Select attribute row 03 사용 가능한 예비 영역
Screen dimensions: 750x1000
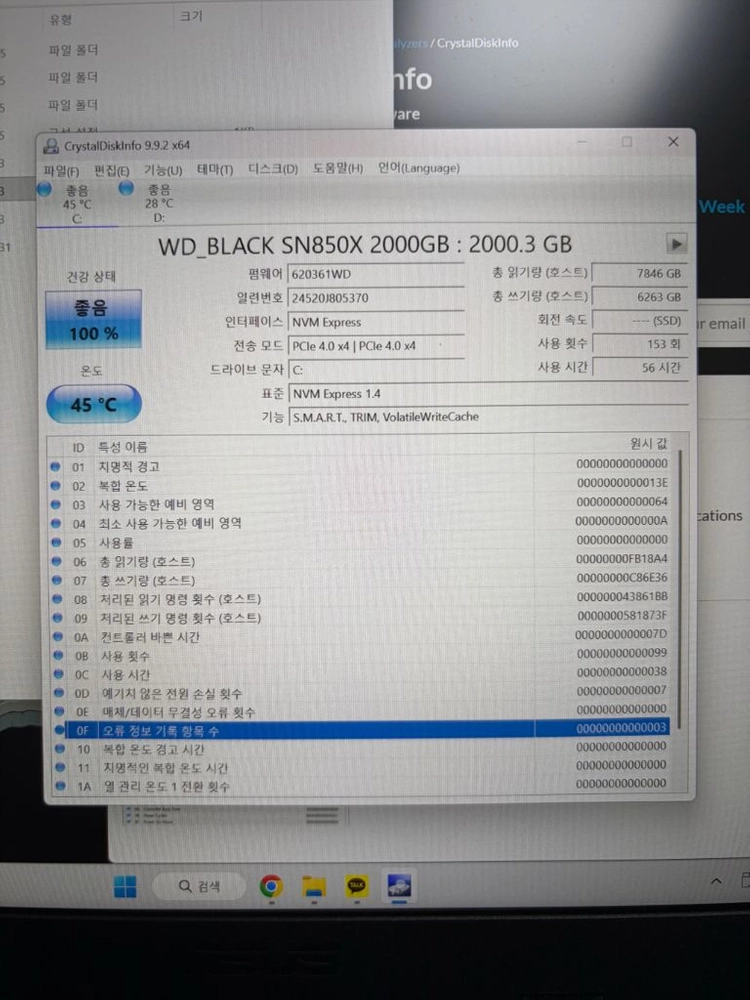click(359, 504)
